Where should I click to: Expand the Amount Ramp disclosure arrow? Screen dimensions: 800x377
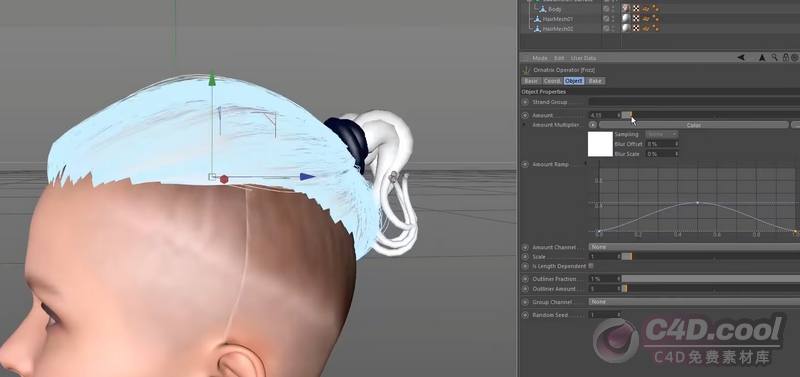click(585, 164)
